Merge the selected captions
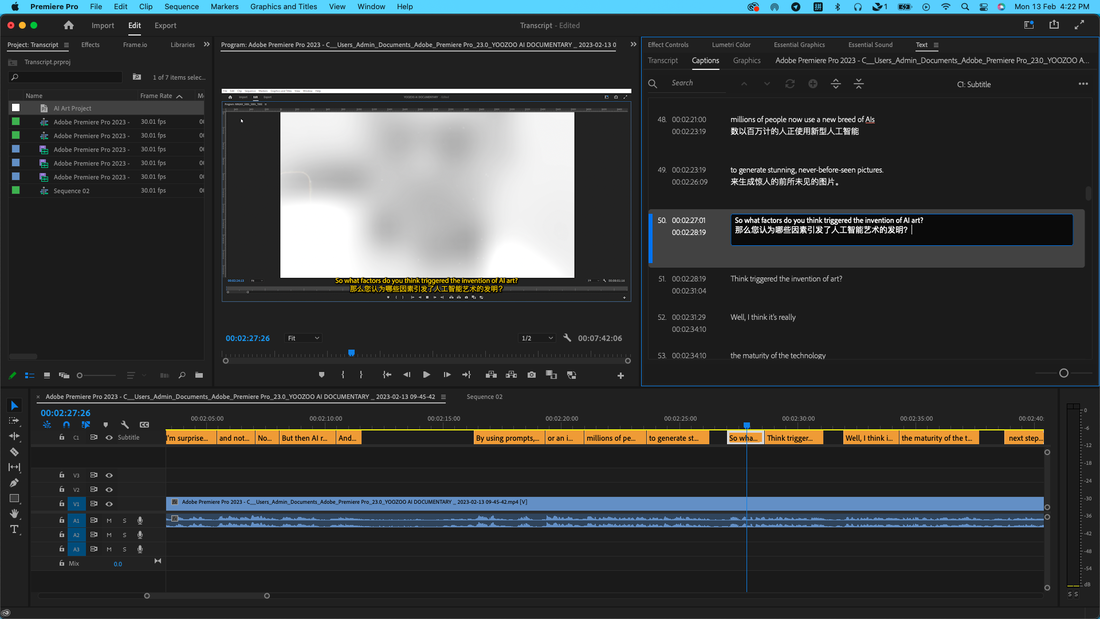 click(x=859, y=84)
